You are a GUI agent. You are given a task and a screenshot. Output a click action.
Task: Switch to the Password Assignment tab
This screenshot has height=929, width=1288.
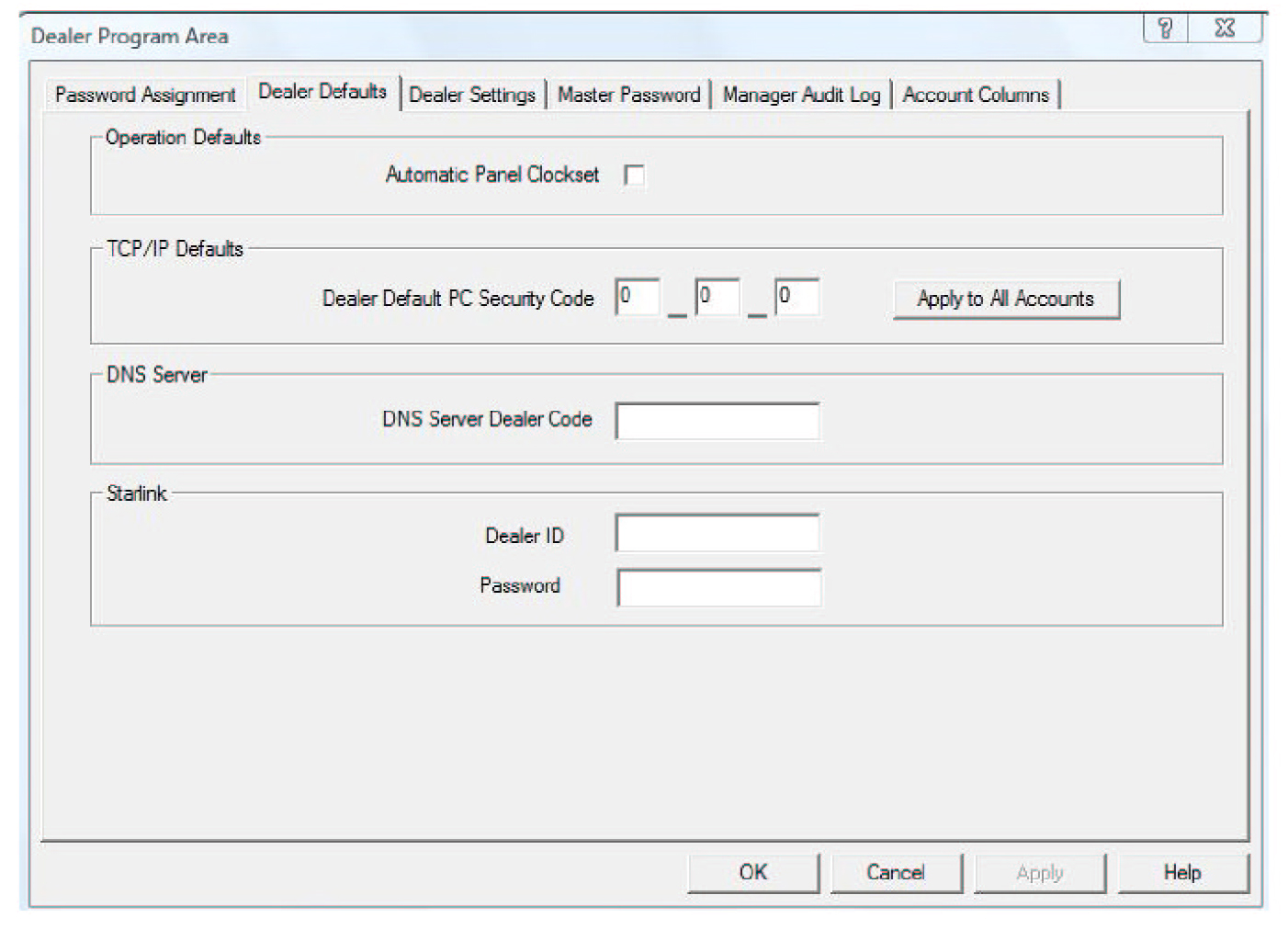point(145,95)
